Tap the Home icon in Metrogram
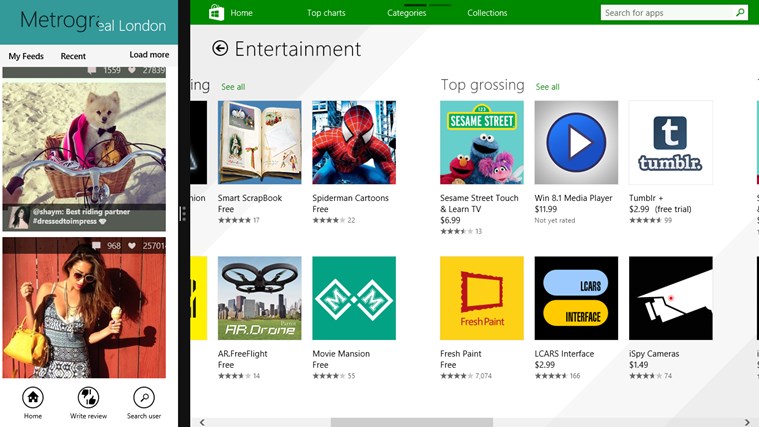This screenshot has height=427, width=759. pyautogui.click(x=33, y=397)
